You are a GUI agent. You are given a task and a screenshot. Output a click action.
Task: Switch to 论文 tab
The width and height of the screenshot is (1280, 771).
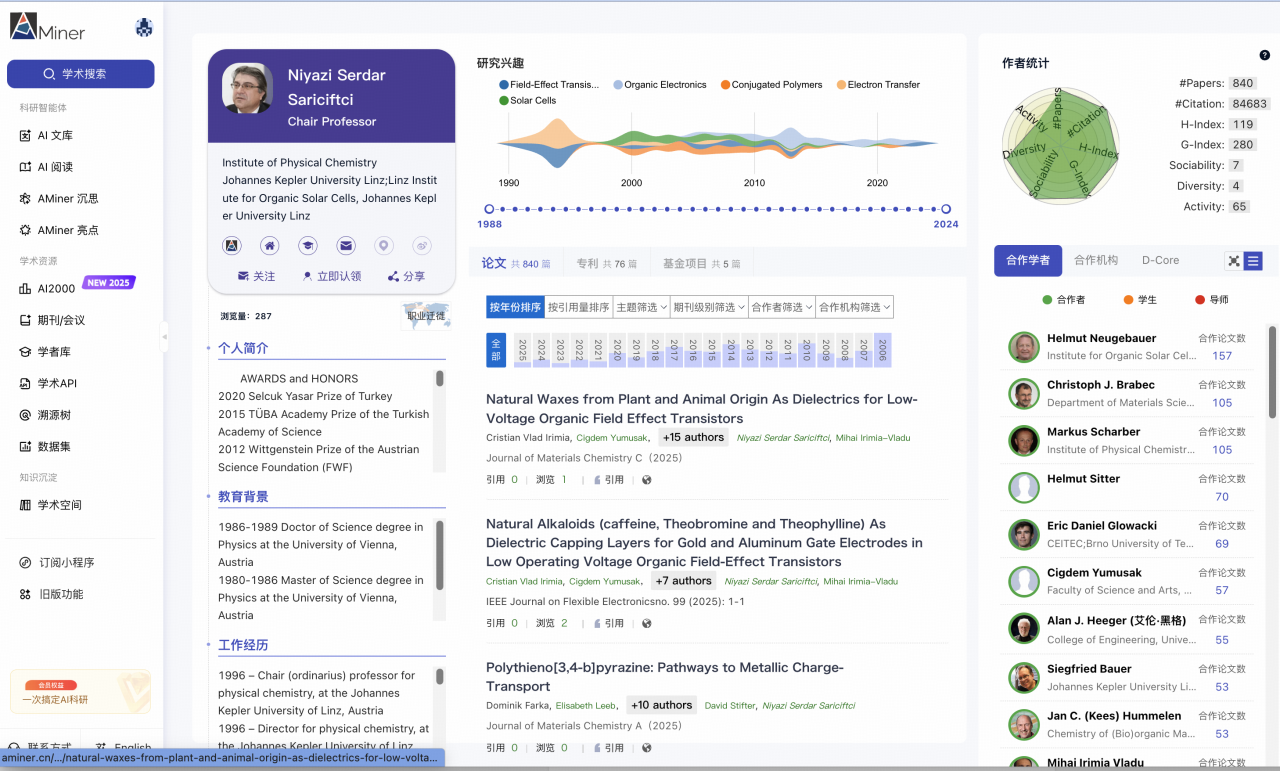516,263
